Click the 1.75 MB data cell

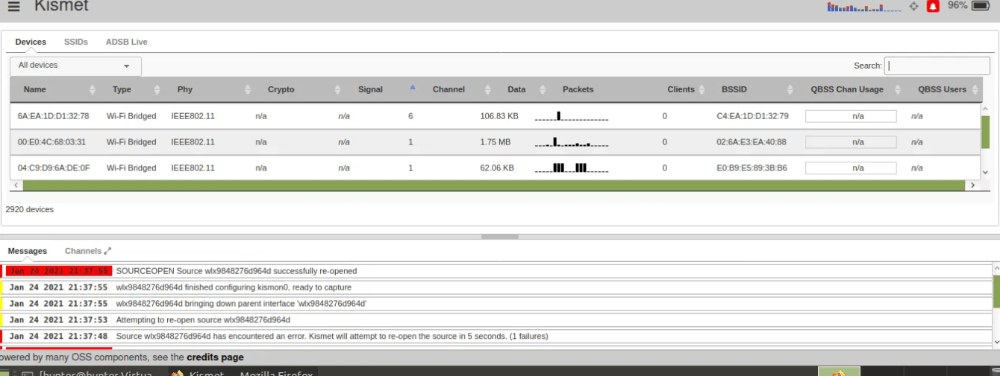click(x=496, y=142)
